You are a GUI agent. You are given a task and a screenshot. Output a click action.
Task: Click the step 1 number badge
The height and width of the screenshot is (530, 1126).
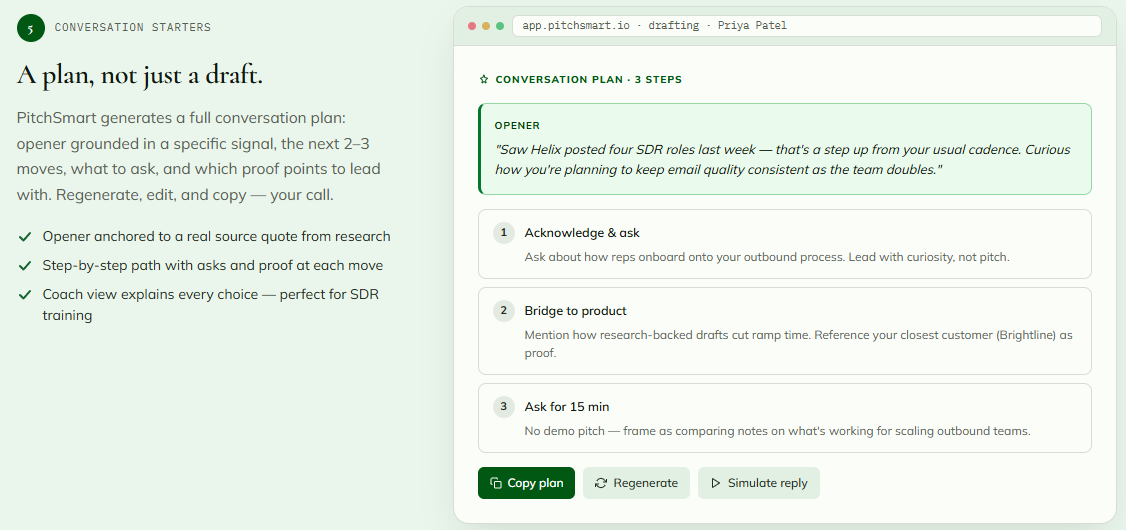pyautogui.click(x=503, y=233)
